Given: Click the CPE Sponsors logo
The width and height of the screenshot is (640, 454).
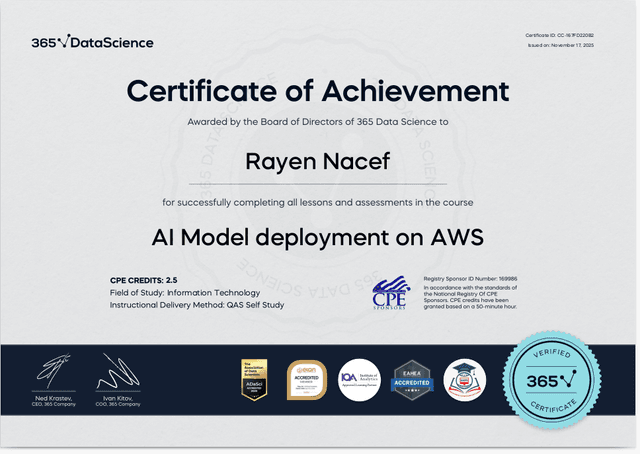Looking at the screenshot, I should click(x=390, y=293).
